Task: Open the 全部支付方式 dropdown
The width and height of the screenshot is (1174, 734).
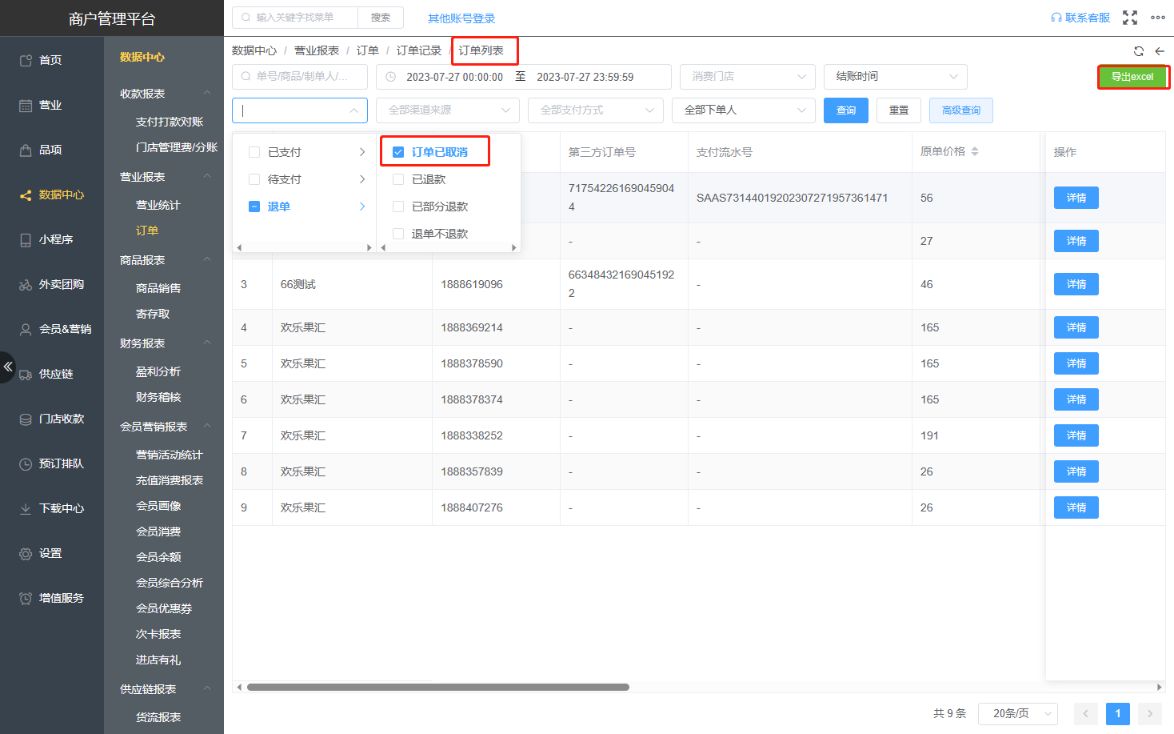Action: (596, 110)
